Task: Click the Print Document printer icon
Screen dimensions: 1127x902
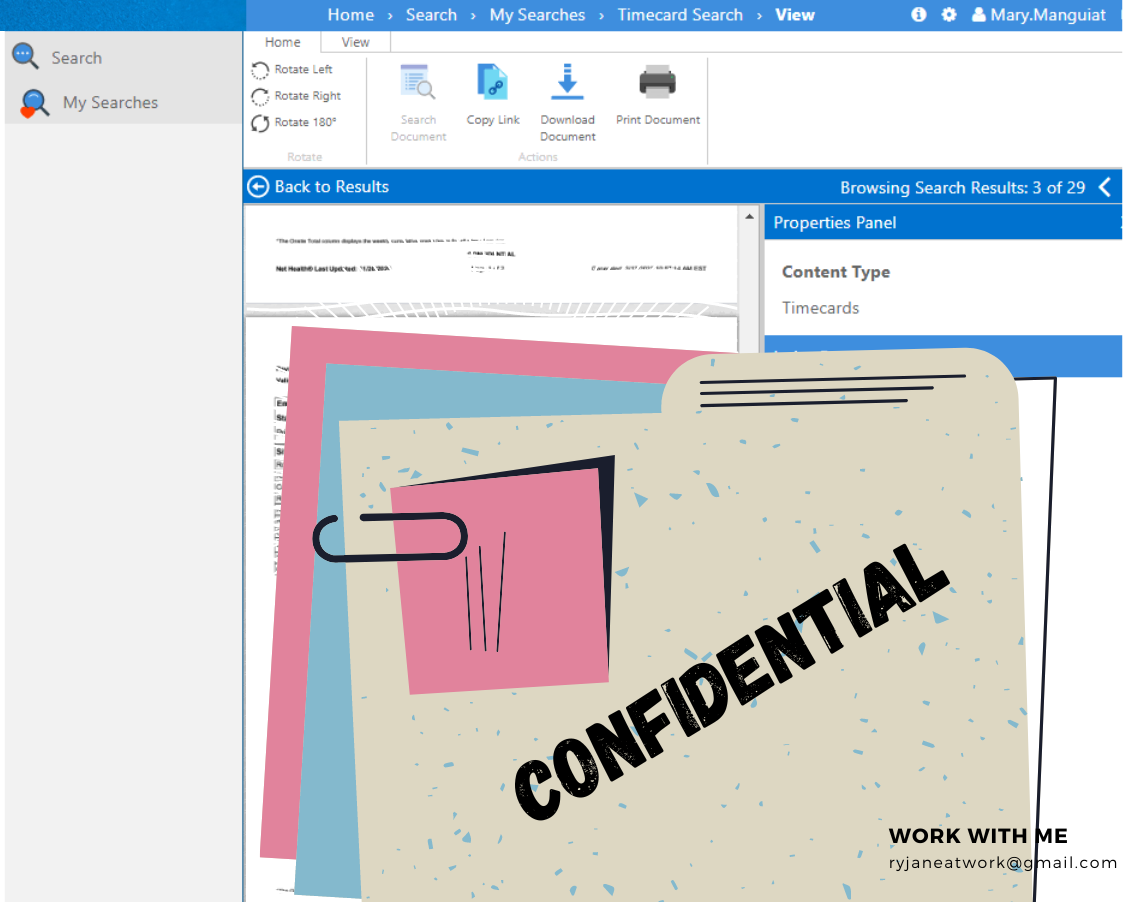Action: [658, 82]
